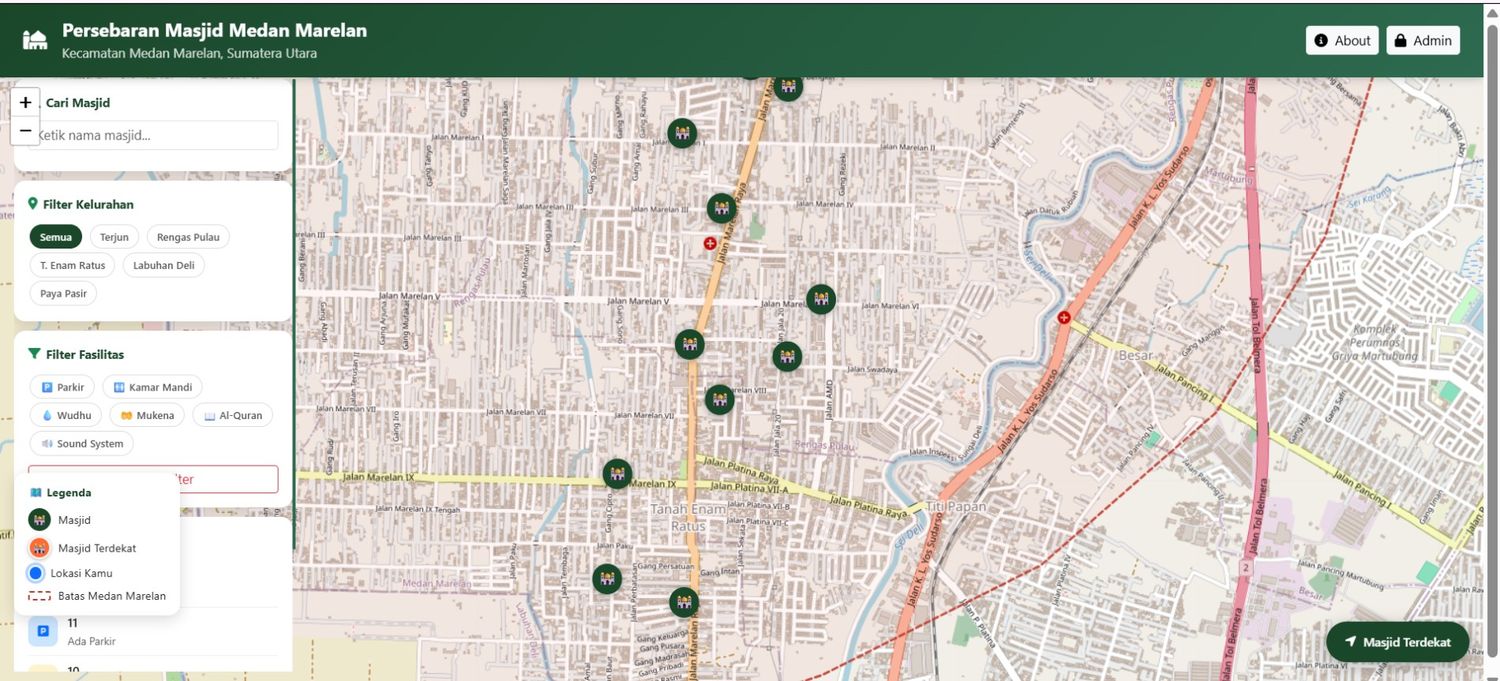Focus the Ketik nama masjid search field
The width and height of the screenshot is (1500, 681).
153,135
